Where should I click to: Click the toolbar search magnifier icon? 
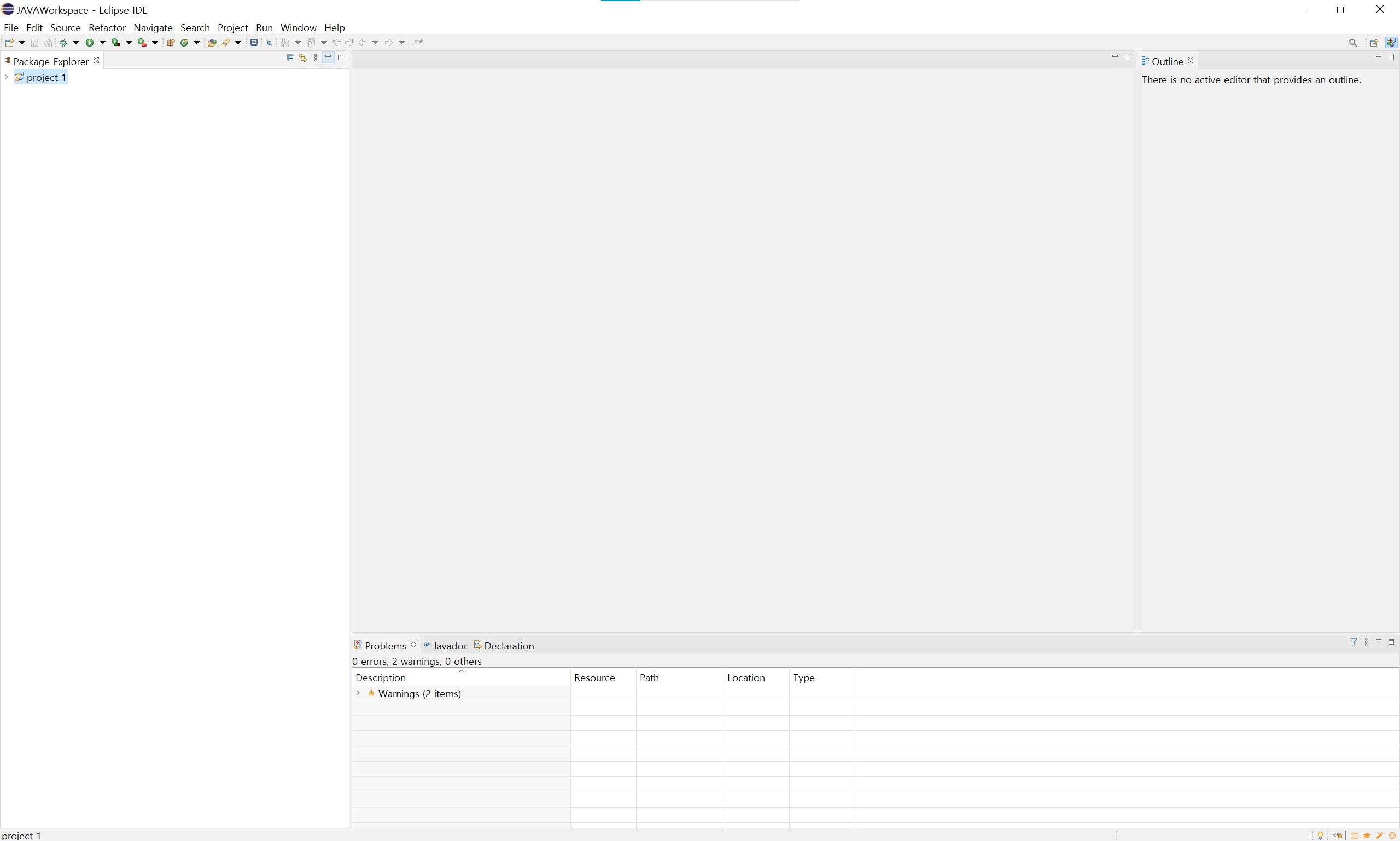click(1353, 43)
